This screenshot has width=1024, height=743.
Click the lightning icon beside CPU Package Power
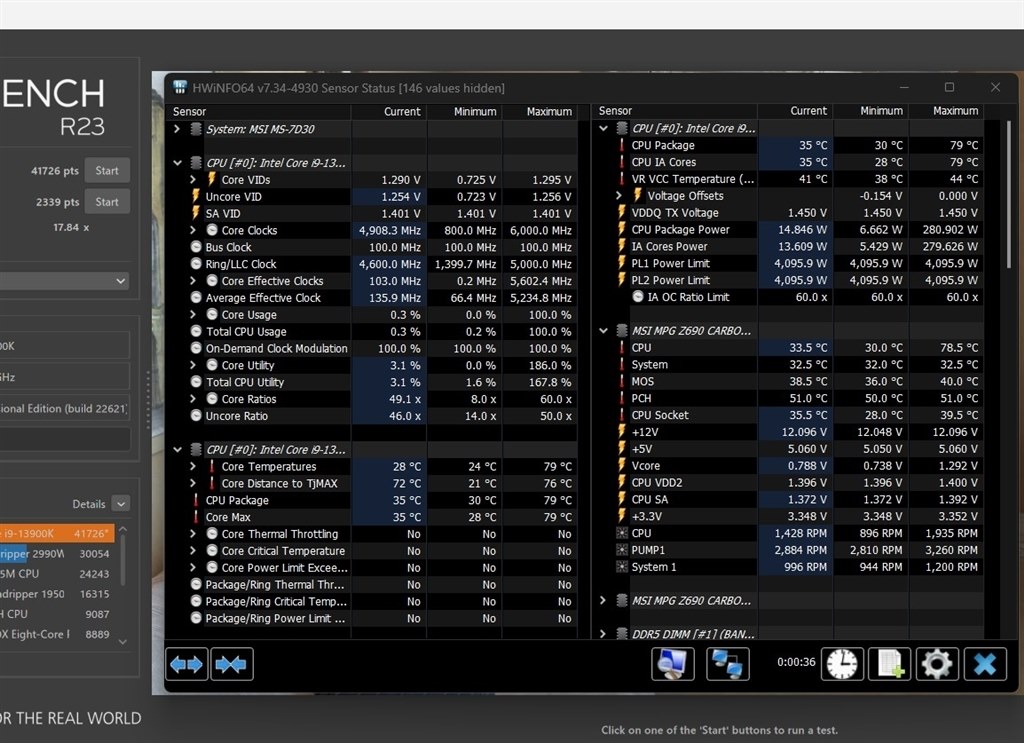pyautogui.click(x=622, y=229)
